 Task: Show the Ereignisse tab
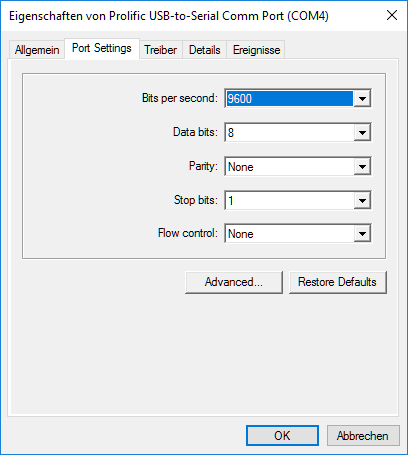click(256, 50)
